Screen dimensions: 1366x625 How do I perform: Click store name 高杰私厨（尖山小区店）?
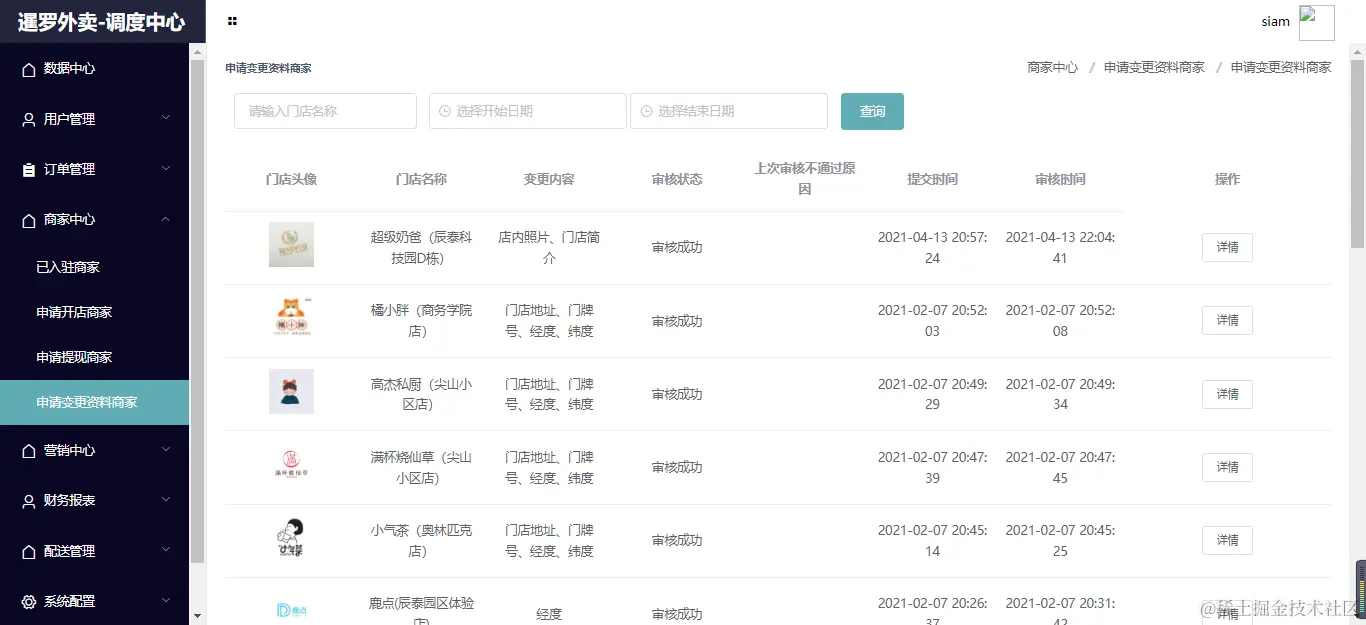[x=421, y=394]
